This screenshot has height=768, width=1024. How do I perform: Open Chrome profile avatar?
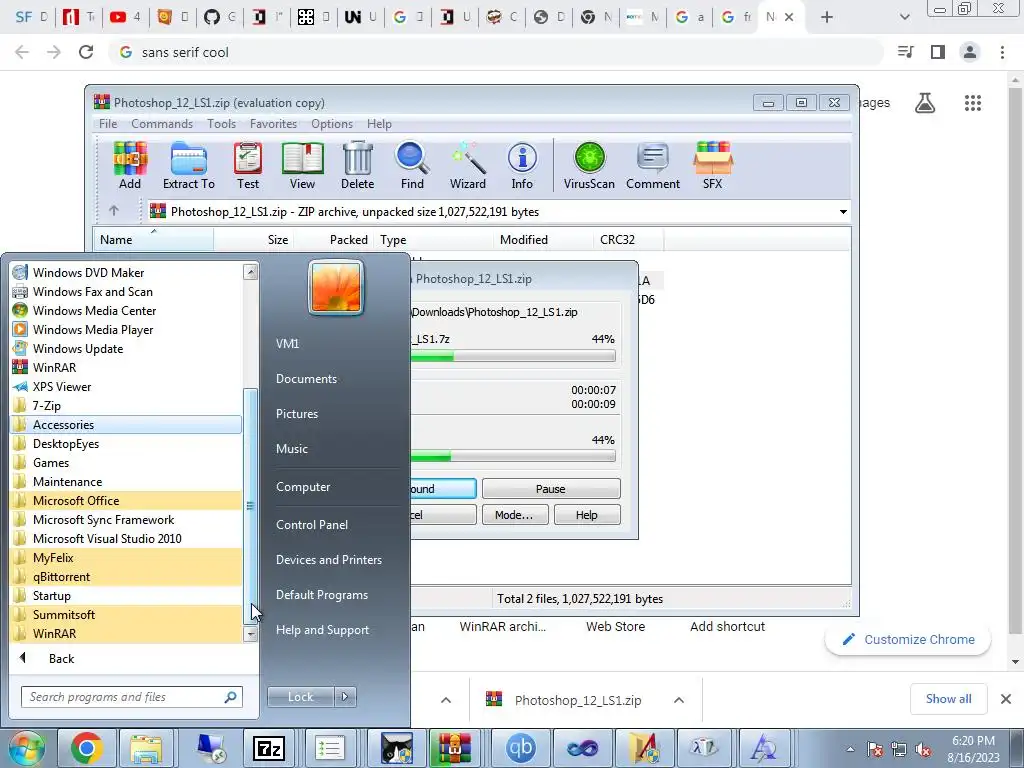tap(970, 52)
